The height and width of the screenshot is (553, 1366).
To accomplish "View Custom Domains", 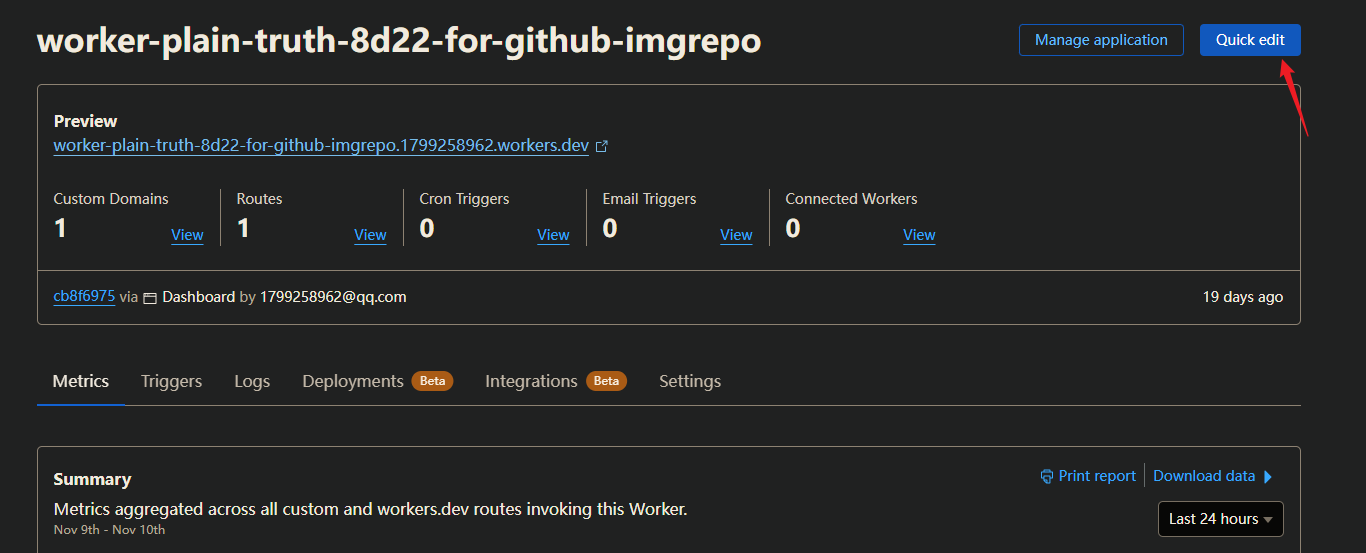I will click(187, 235).
